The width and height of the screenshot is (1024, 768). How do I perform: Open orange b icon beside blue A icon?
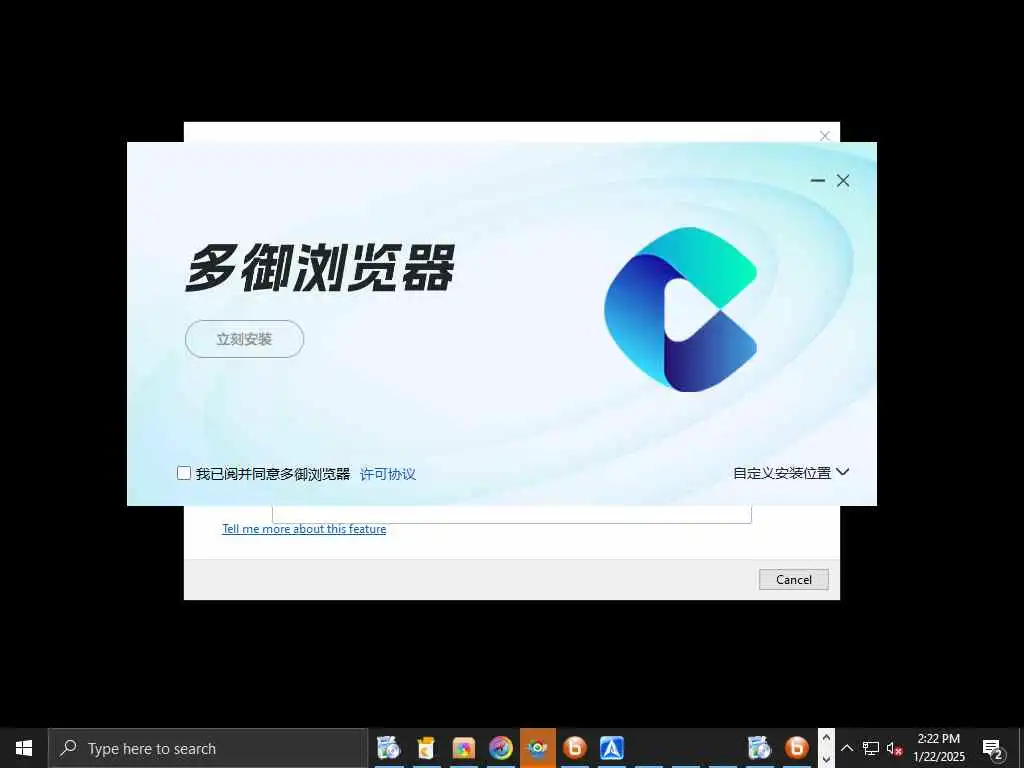click(x=575, y=748)
